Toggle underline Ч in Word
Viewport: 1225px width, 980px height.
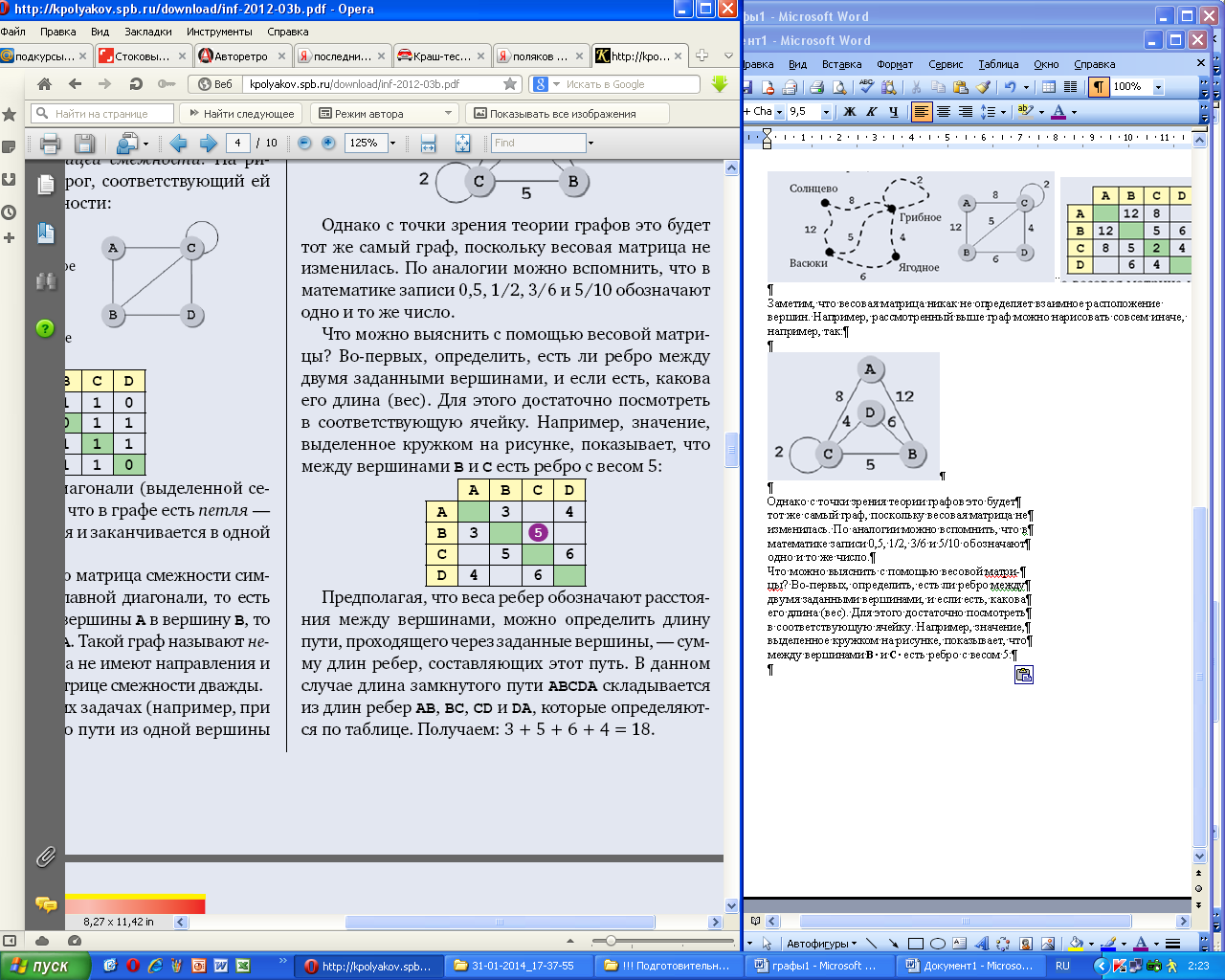[x=893, y=112]
